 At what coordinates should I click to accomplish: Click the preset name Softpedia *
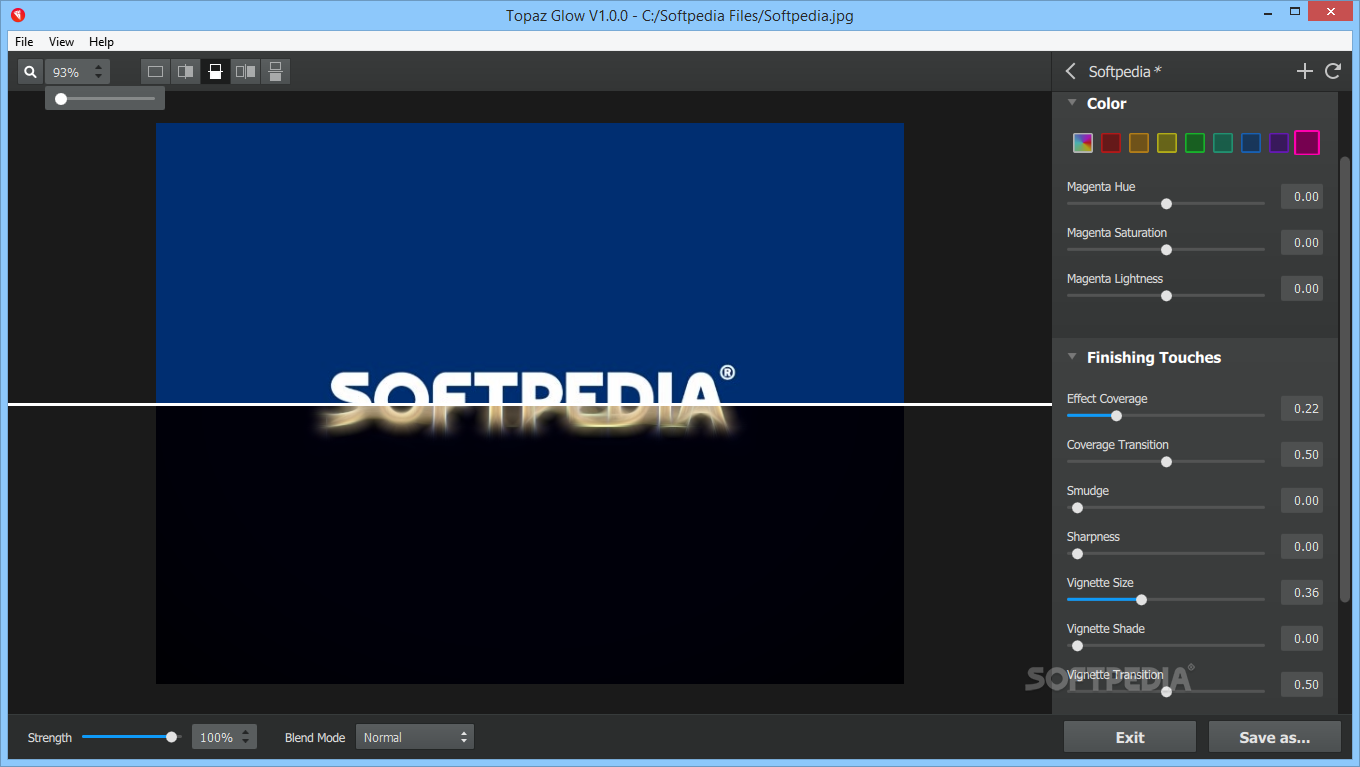(1125, 72)
